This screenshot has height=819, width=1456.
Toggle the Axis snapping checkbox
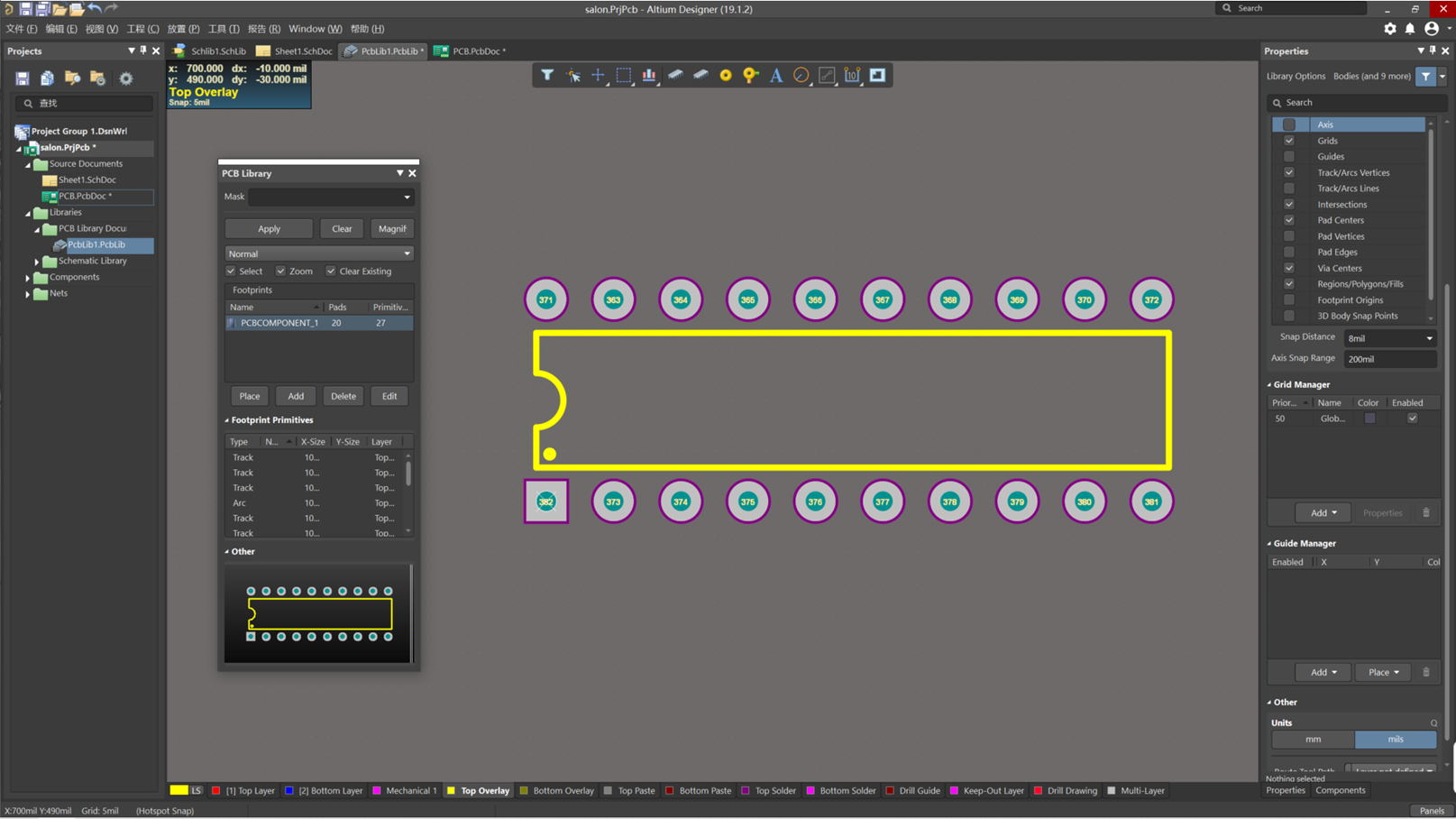(x=1289, y=124)
